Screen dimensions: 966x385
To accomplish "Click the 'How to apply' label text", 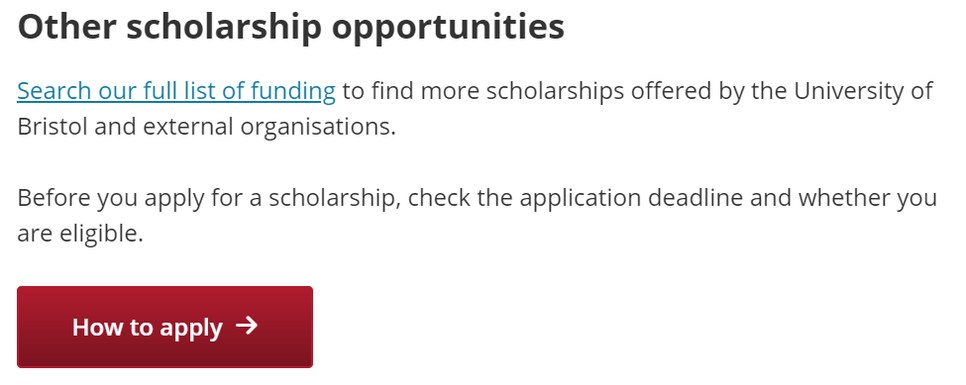I will point(147,327).
